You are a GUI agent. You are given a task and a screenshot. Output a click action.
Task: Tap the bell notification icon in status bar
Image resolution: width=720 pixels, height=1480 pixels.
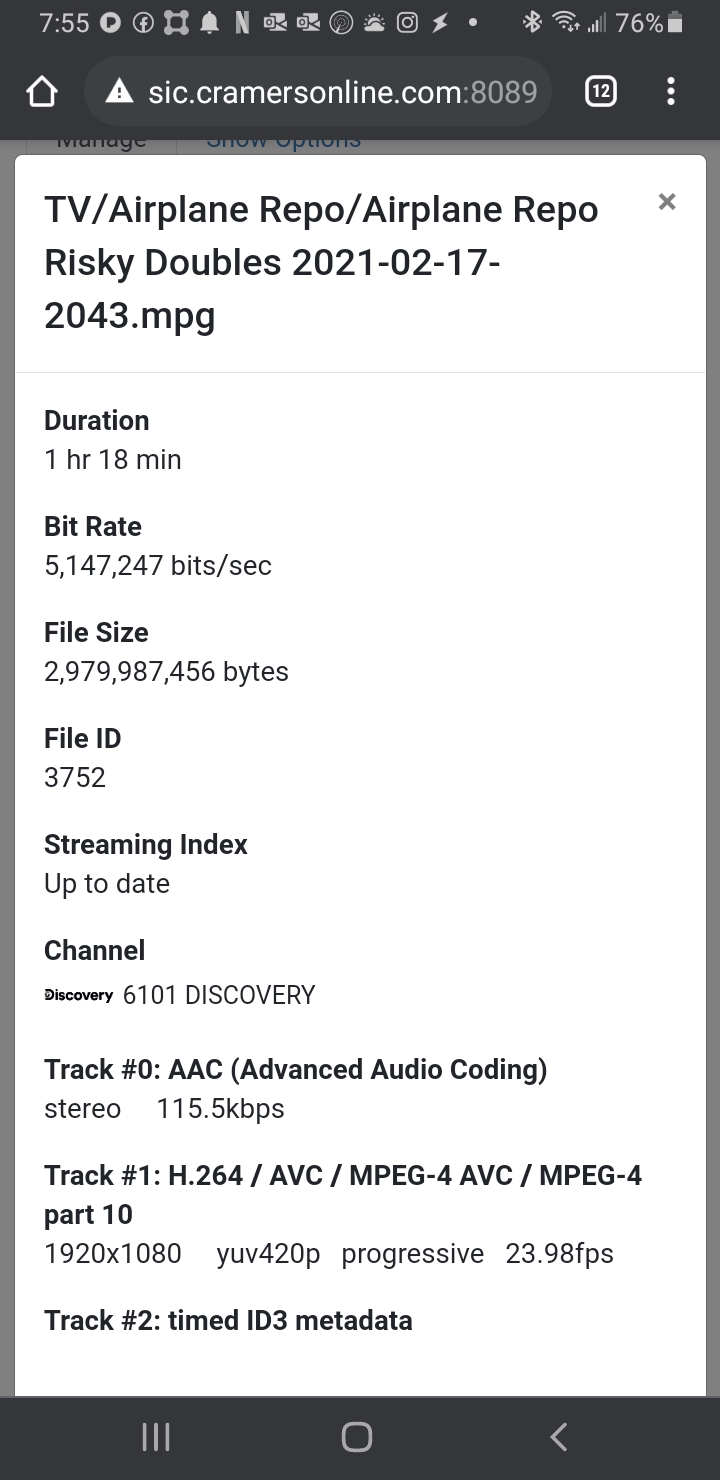(206, 21)
